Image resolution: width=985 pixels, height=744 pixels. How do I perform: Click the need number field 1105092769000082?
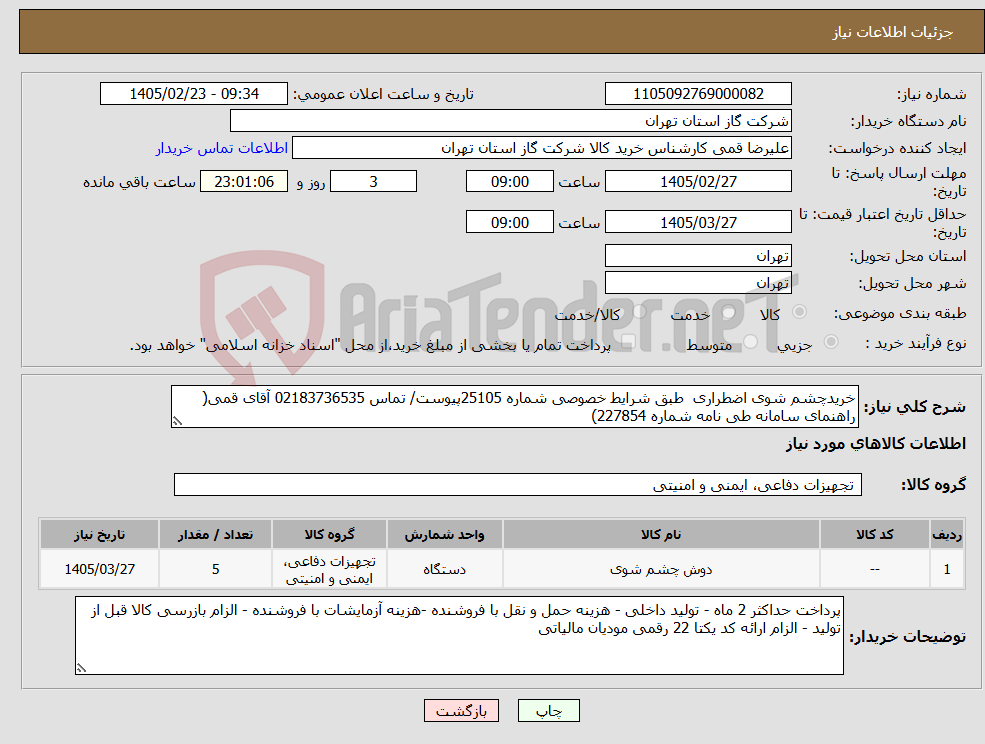point(698,94)
